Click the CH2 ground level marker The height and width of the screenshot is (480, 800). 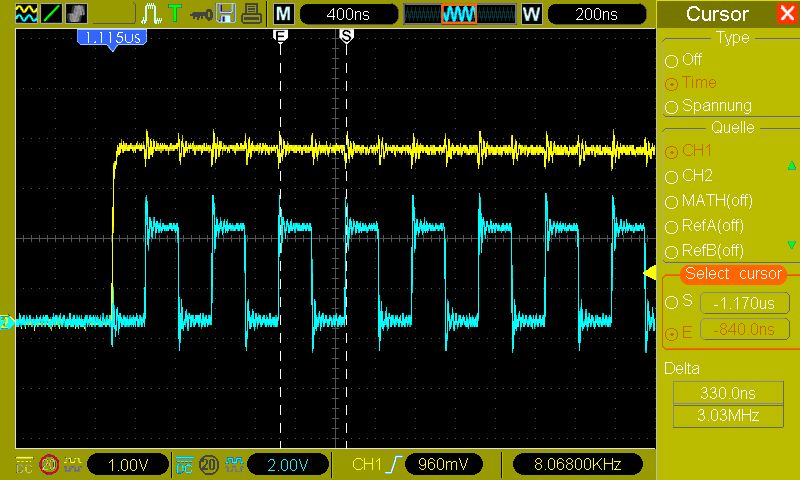pyautogui.click(x=7, y=322)
